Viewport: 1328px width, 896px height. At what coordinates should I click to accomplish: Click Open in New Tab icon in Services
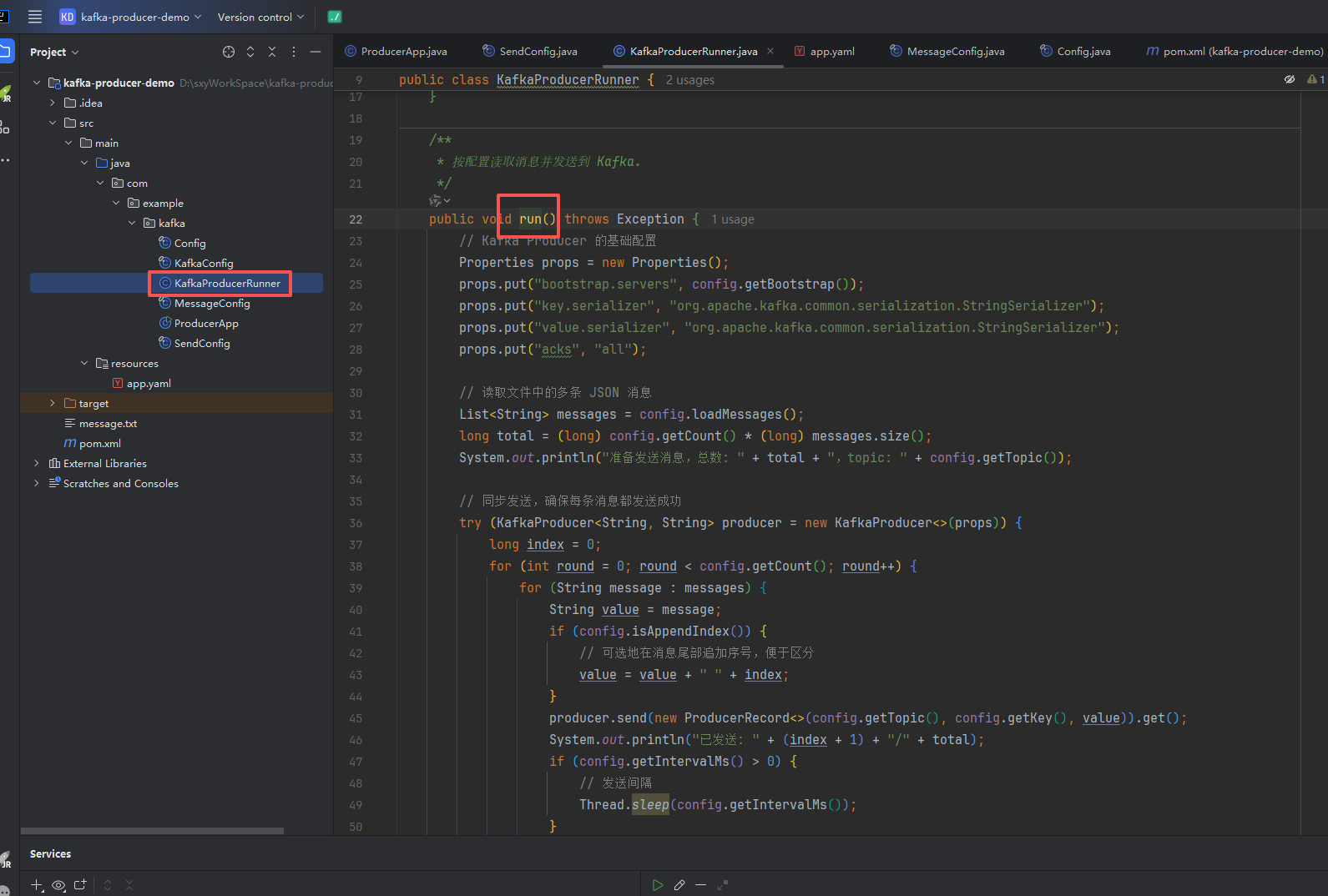coord(80,885)
